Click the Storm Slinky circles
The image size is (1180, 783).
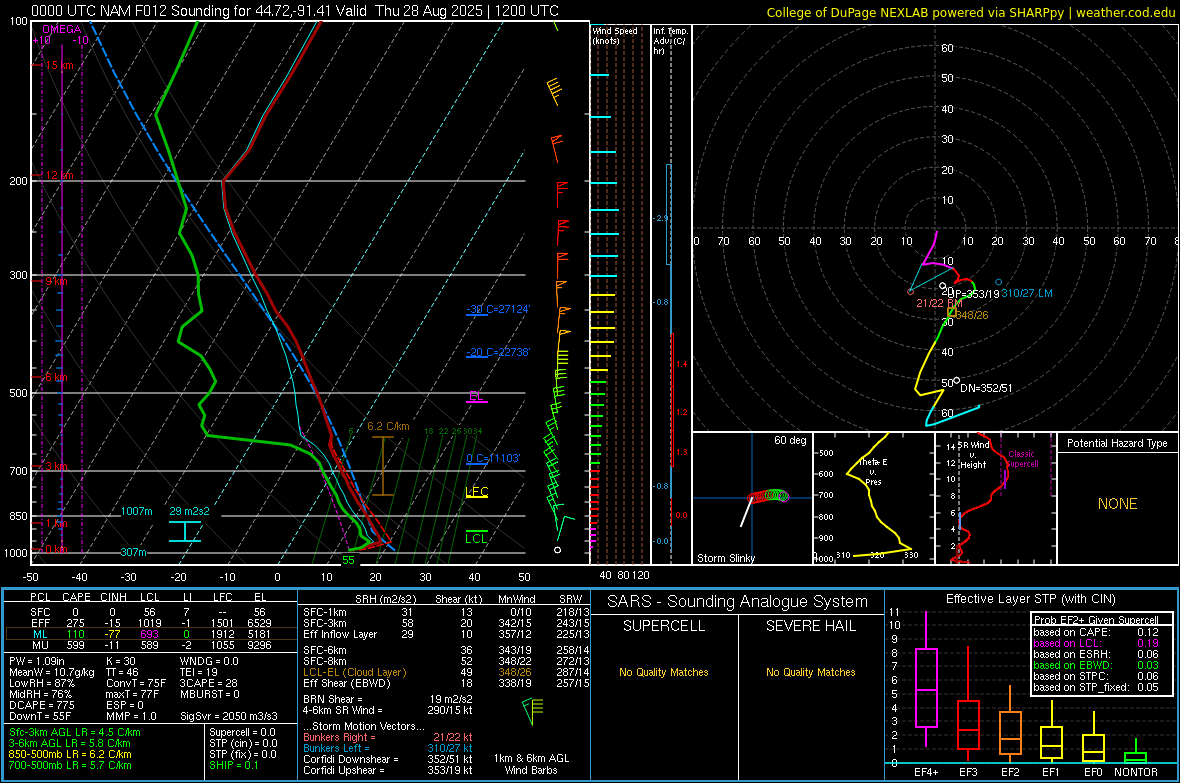point(768,496)
